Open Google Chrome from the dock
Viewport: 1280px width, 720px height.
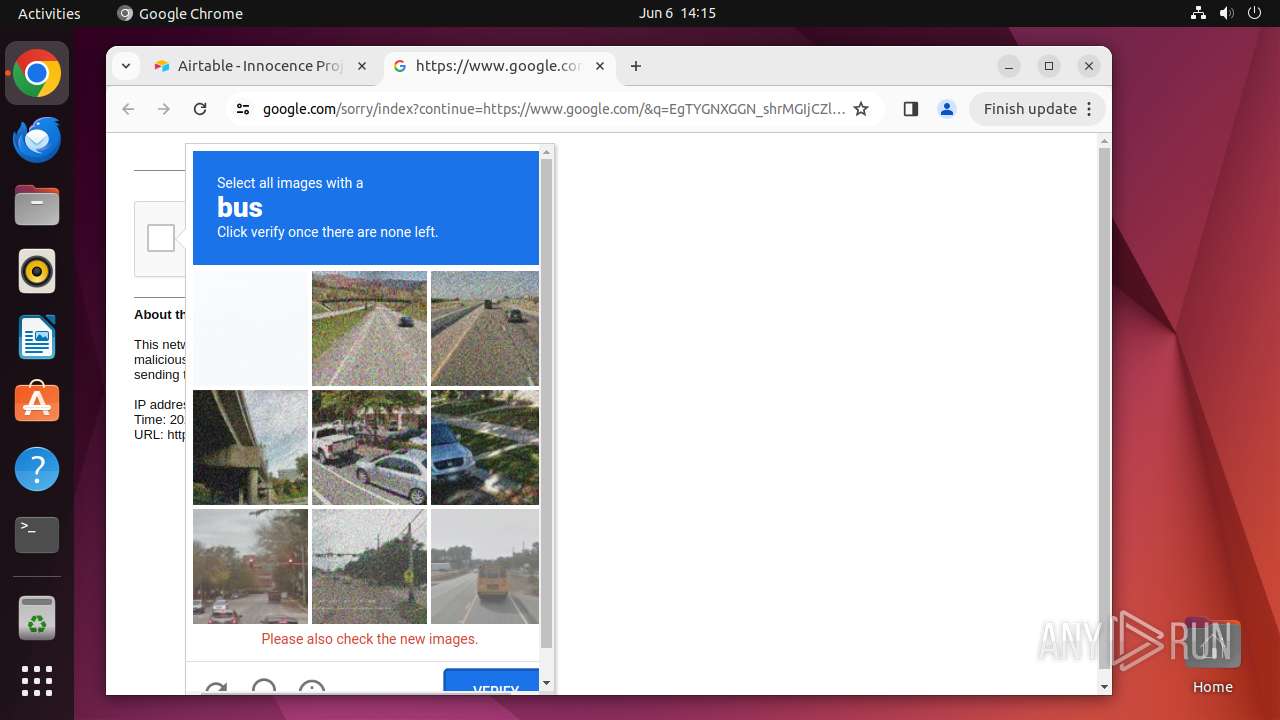37,73
